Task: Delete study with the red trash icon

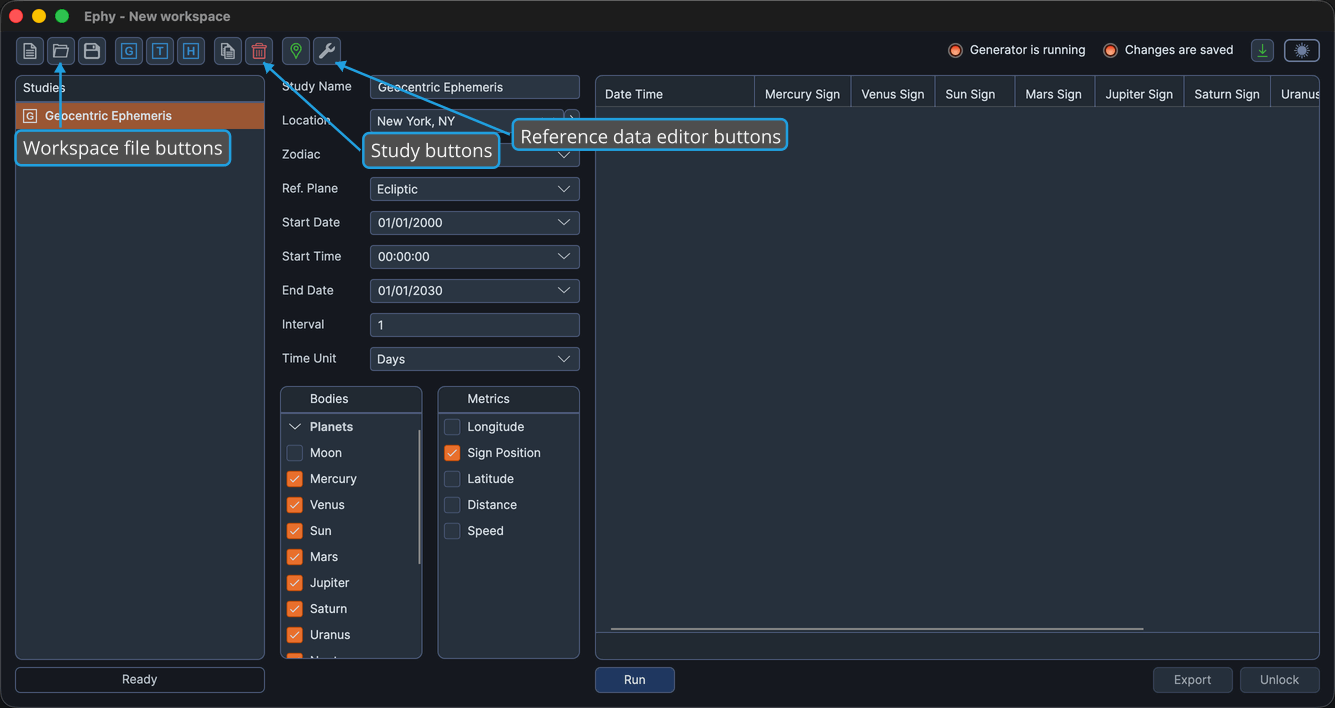Action: 259,51
